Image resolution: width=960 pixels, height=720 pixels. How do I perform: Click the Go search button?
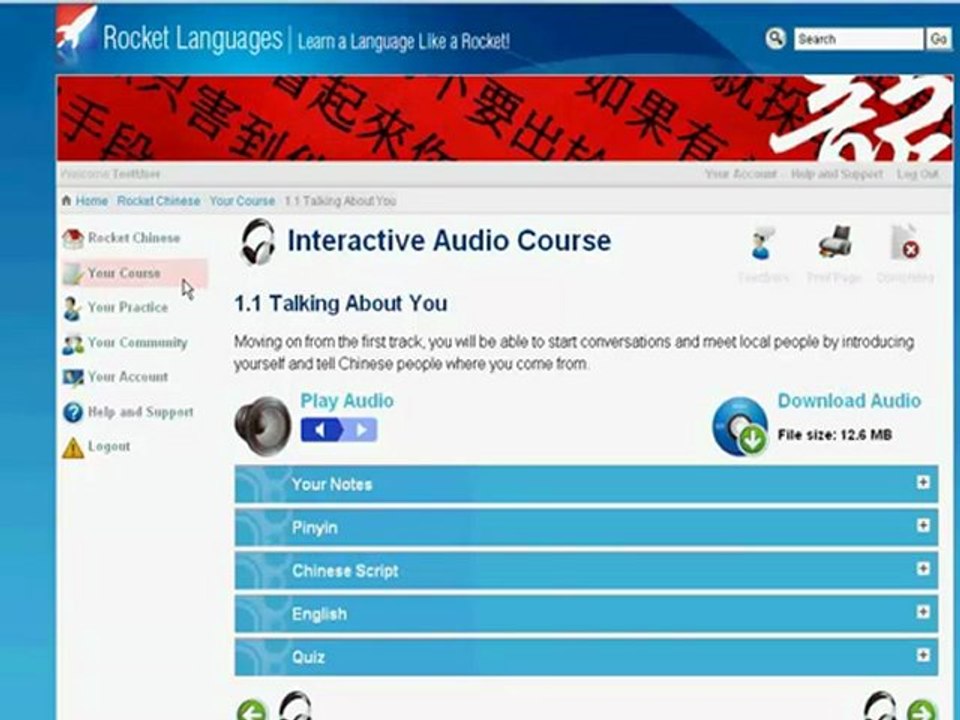pos(939,39)
